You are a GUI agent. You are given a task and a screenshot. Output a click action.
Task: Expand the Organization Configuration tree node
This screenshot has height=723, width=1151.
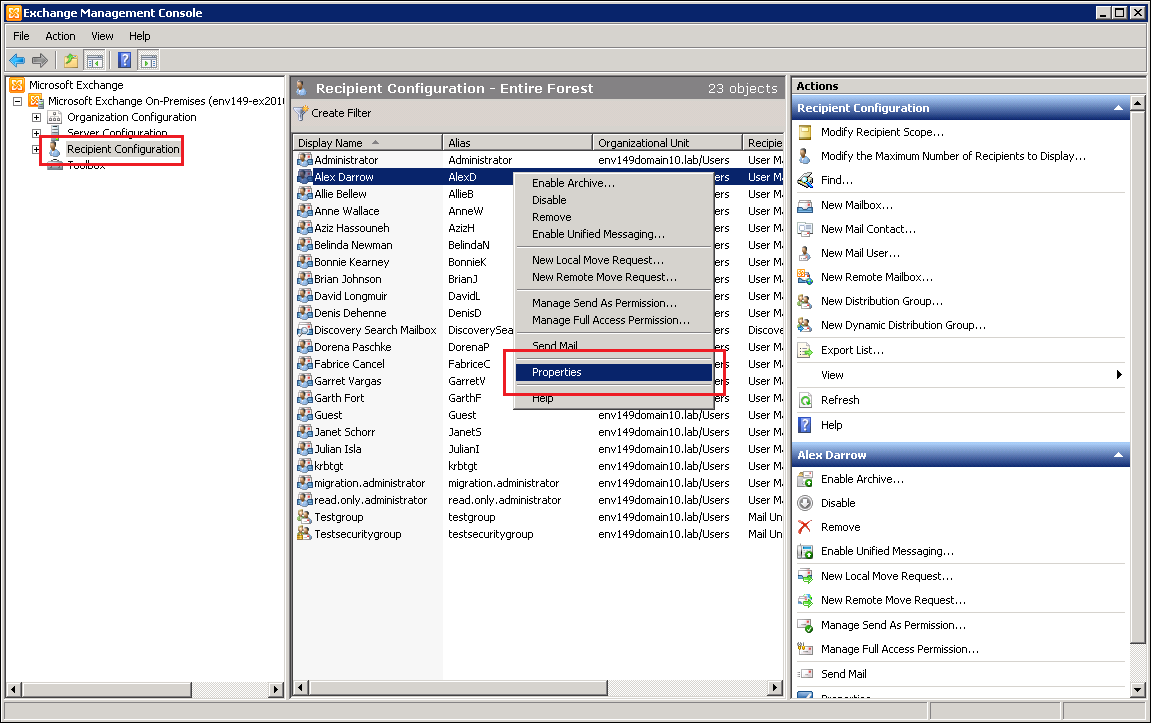36,117
